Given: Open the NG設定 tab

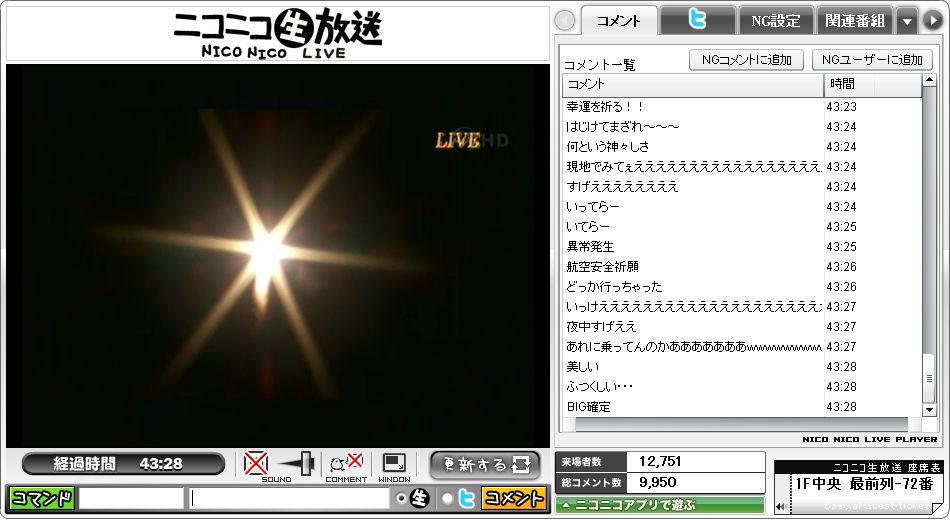Looking at the screenshot, I should [x=776, y=21].
